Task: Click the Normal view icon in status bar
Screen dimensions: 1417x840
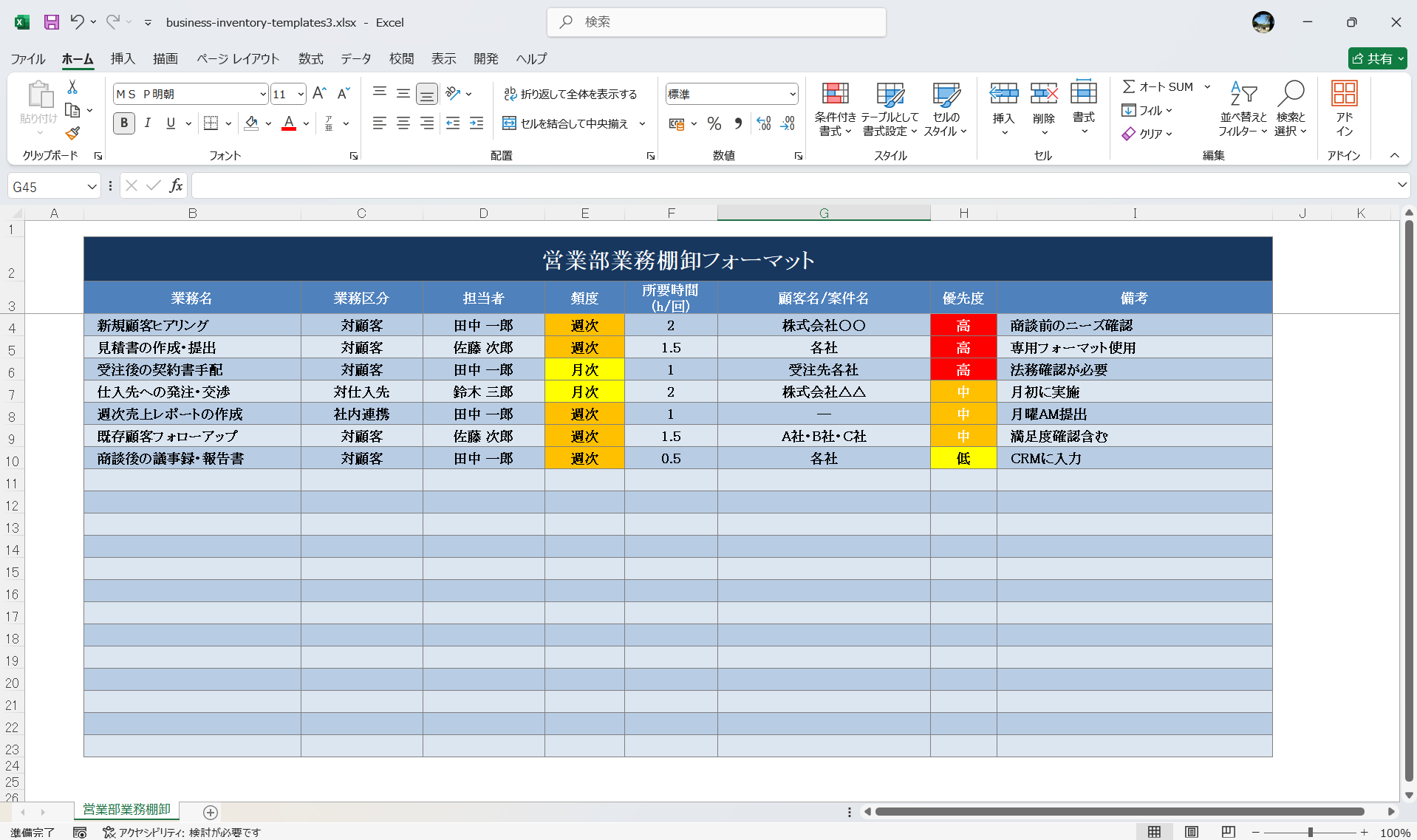Action: click(1154, 832)
